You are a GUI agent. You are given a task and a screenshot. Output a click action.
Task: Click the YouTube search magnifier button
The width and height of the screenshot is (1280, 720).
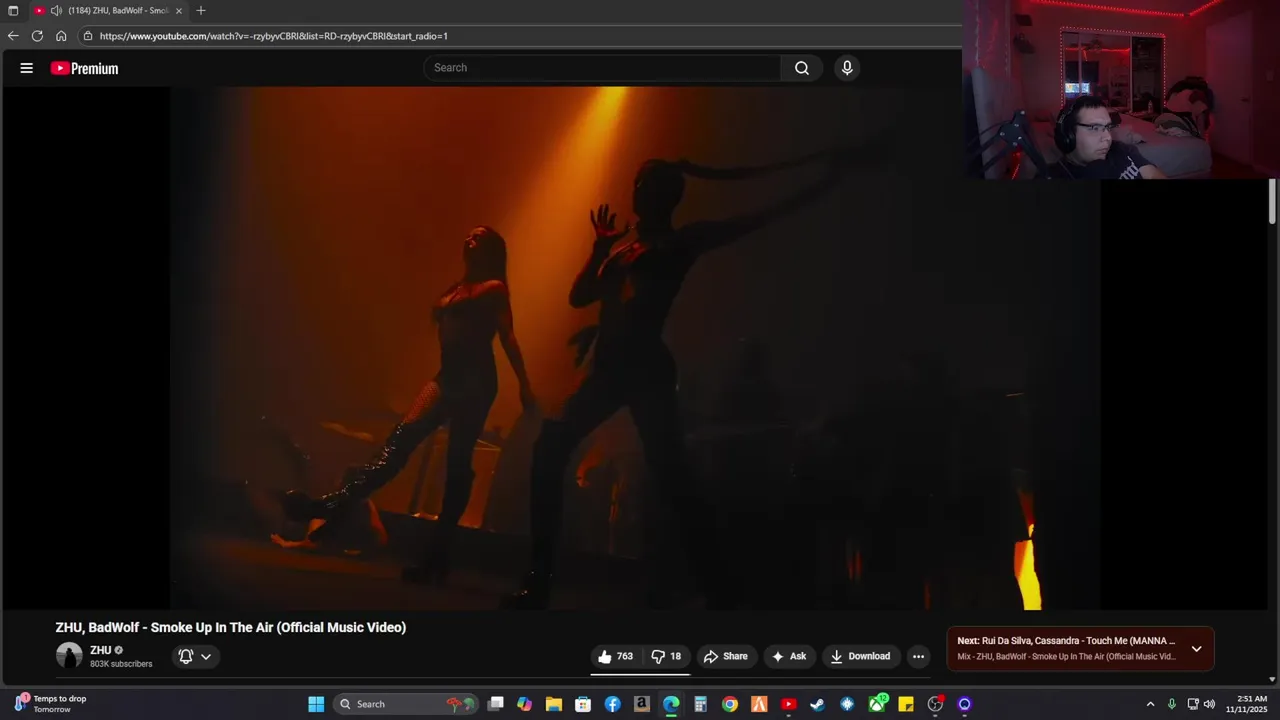point(802,68)
